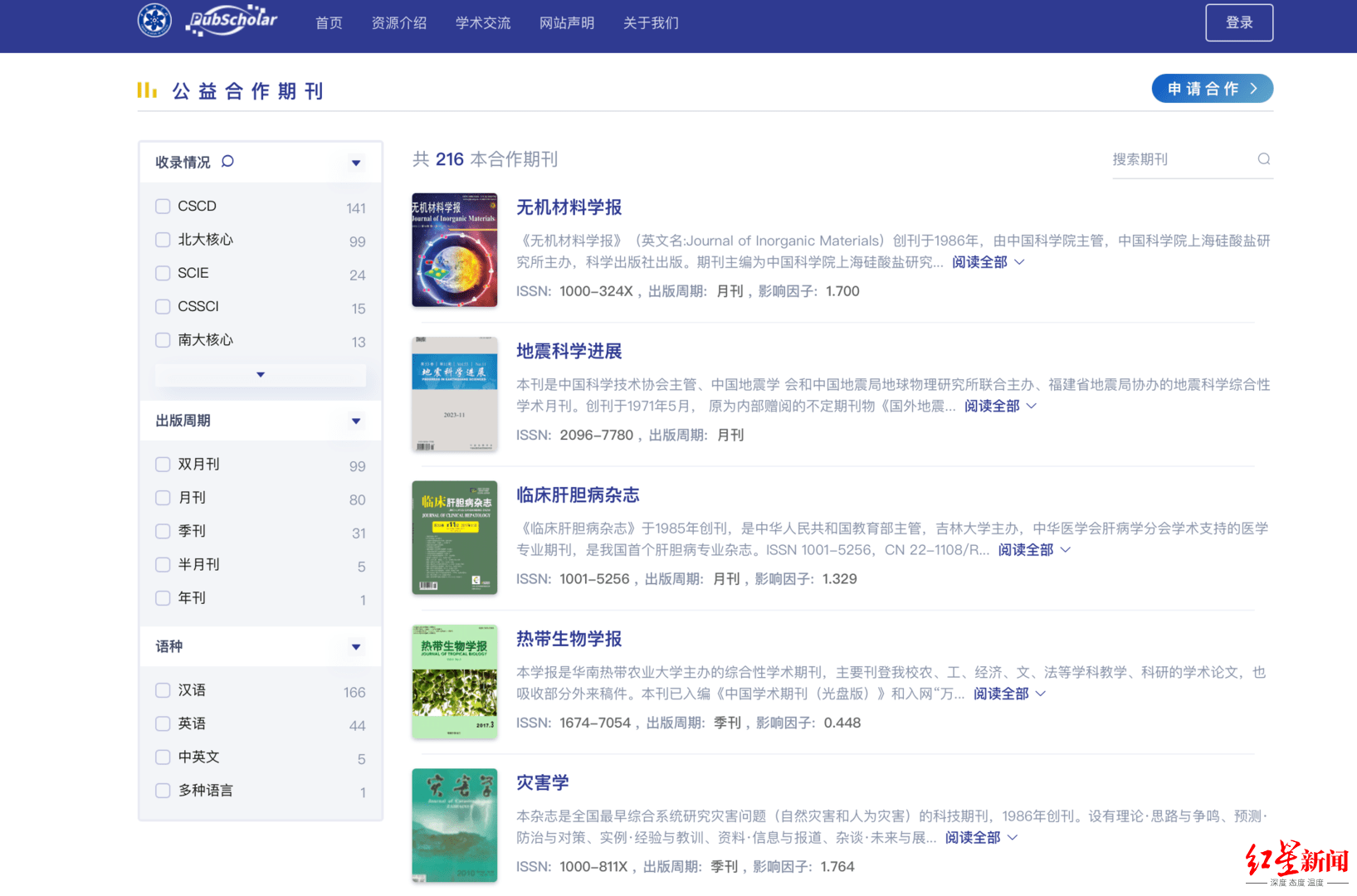
Task: Open 首页 in top navigation
Action: click(329, 23)
